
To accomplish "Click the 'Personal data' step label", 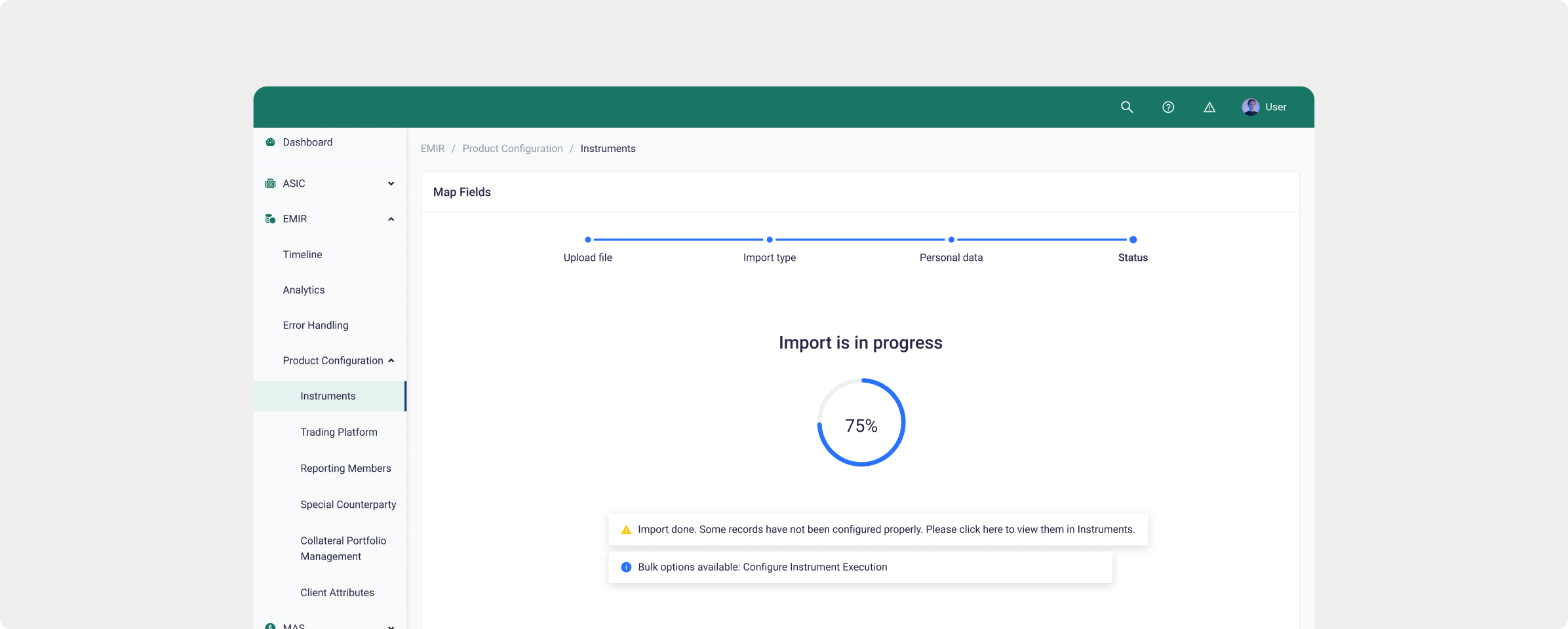I will click(951, 257).
